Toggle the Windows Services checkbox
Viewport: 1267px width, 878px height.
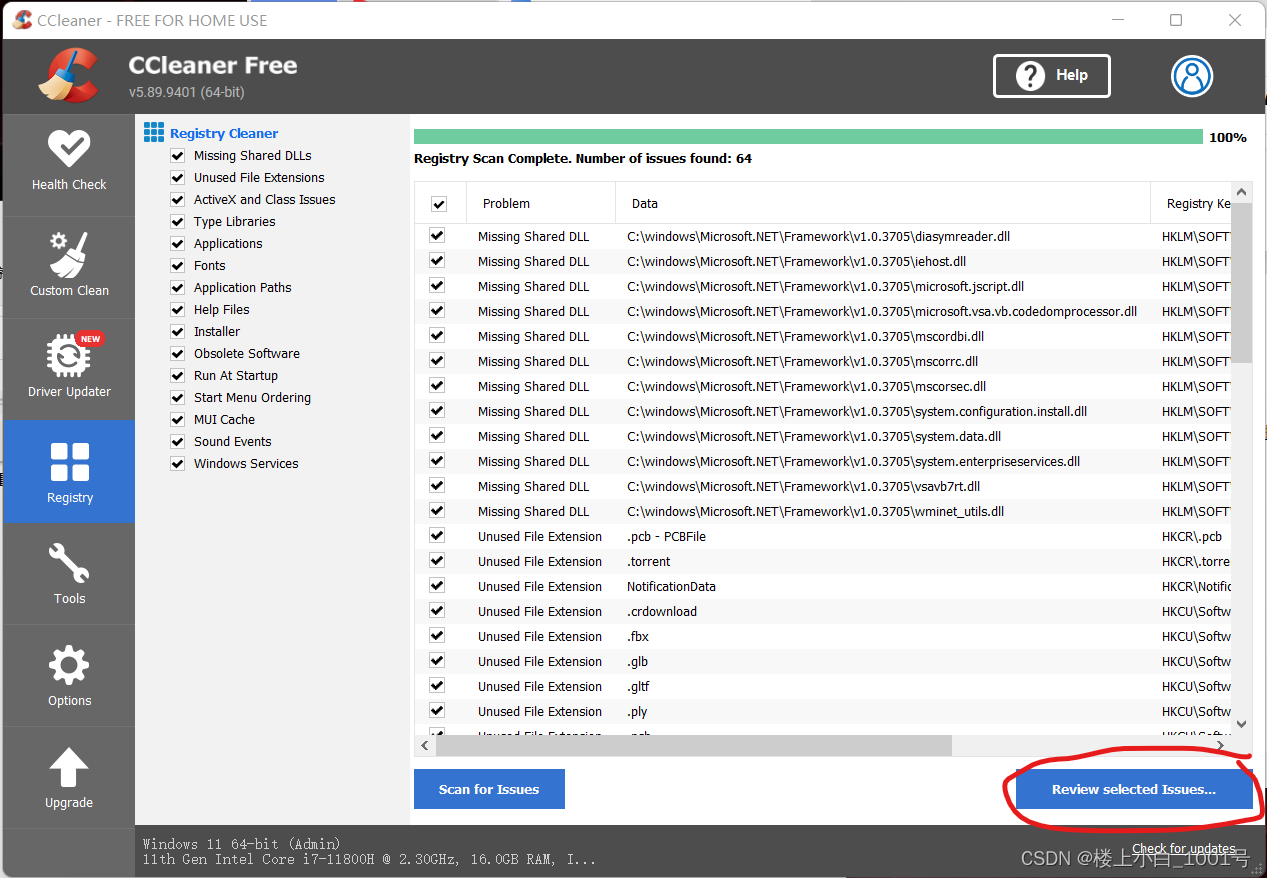[x=178, y=464]
